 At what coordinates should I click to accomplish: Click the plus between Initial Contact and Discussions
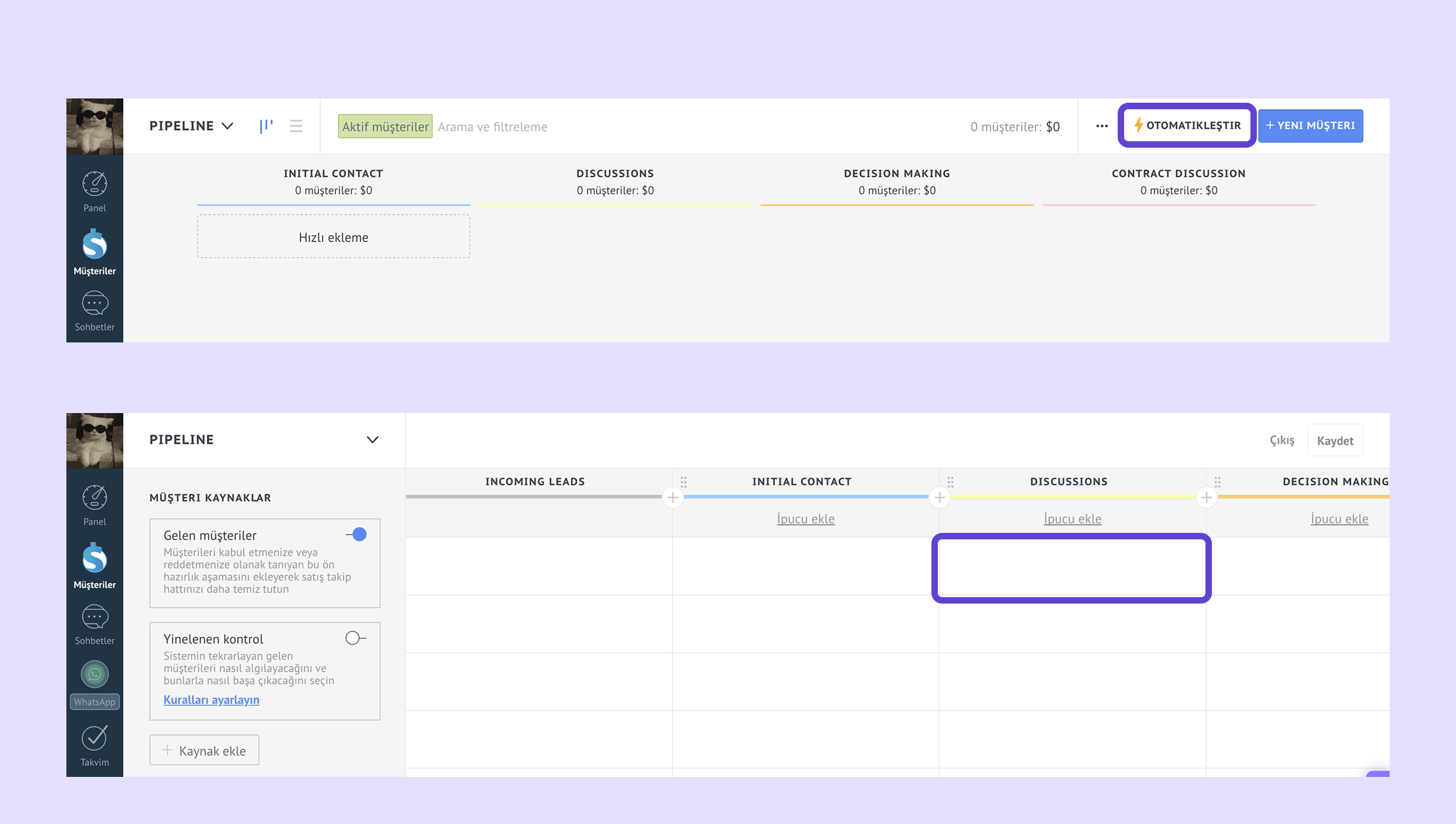click(x=940, y=498)
